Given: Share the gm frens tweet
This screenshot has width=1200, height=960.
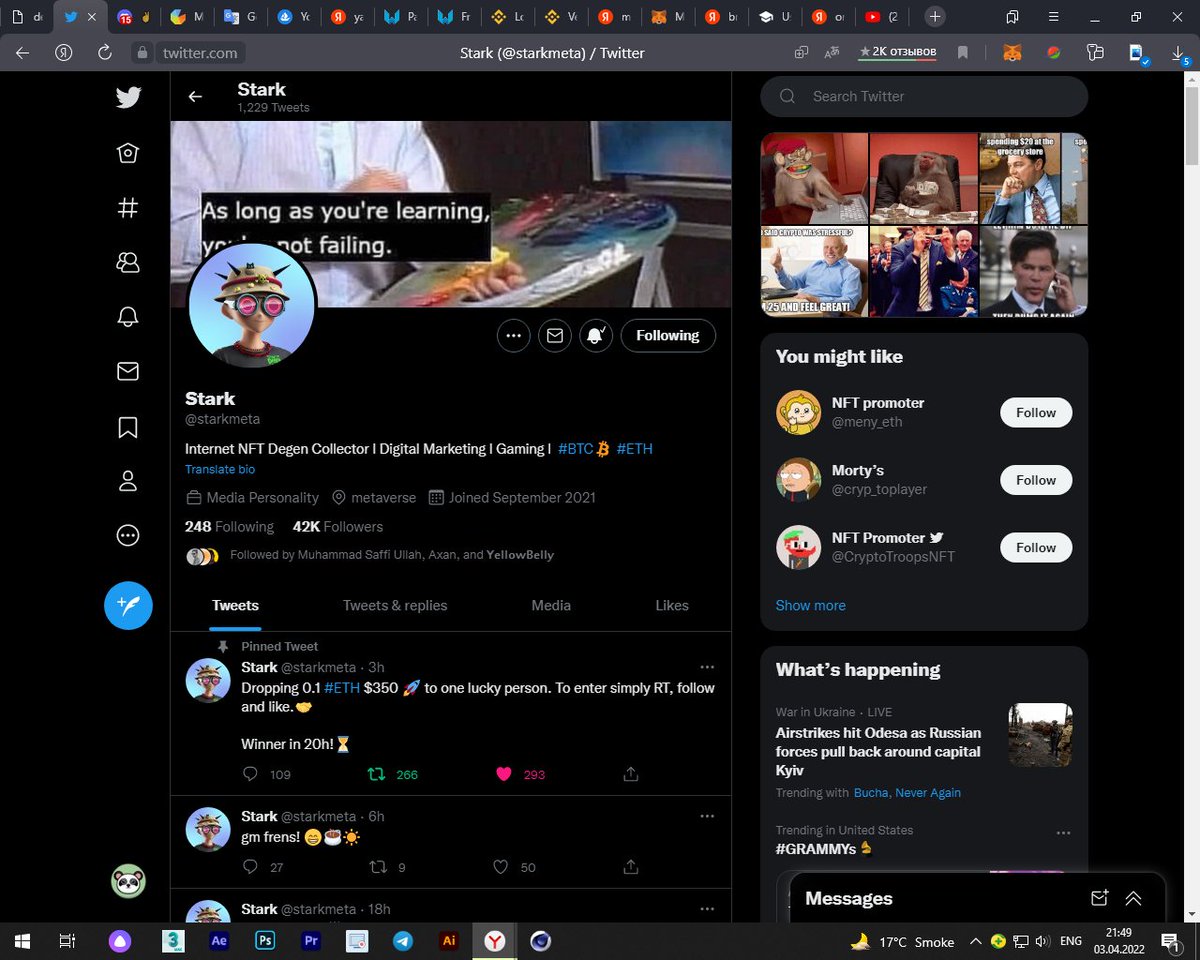Looking at the screenshot, I should tap(631, 867).
